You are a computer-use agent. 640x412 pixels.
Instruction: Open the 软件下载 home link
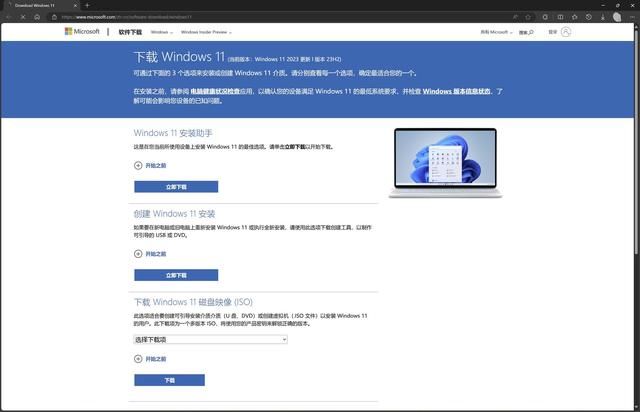click(x=130, y=32)
